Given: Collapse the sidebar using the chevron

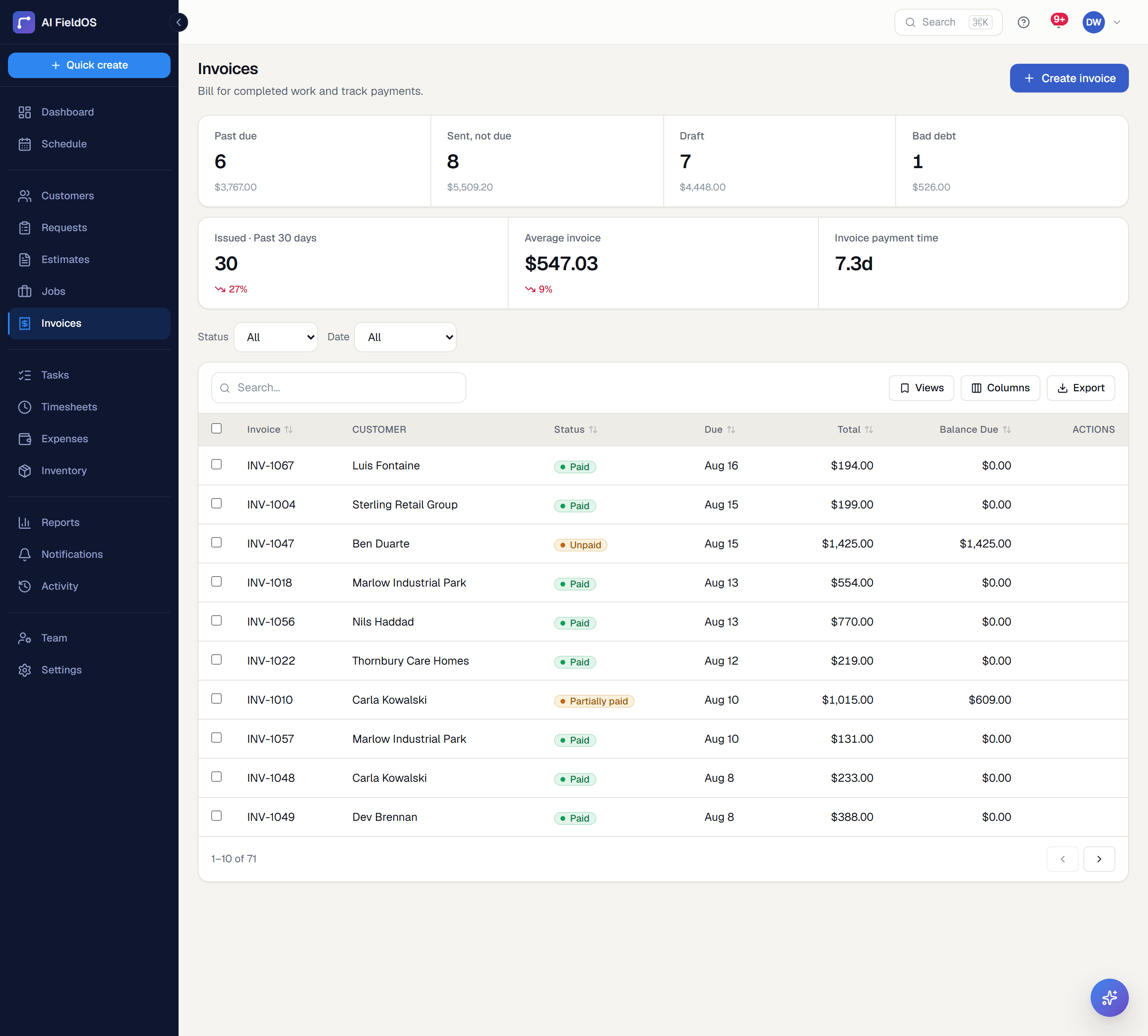Looking at the screenshot, I should coord(179,22).
